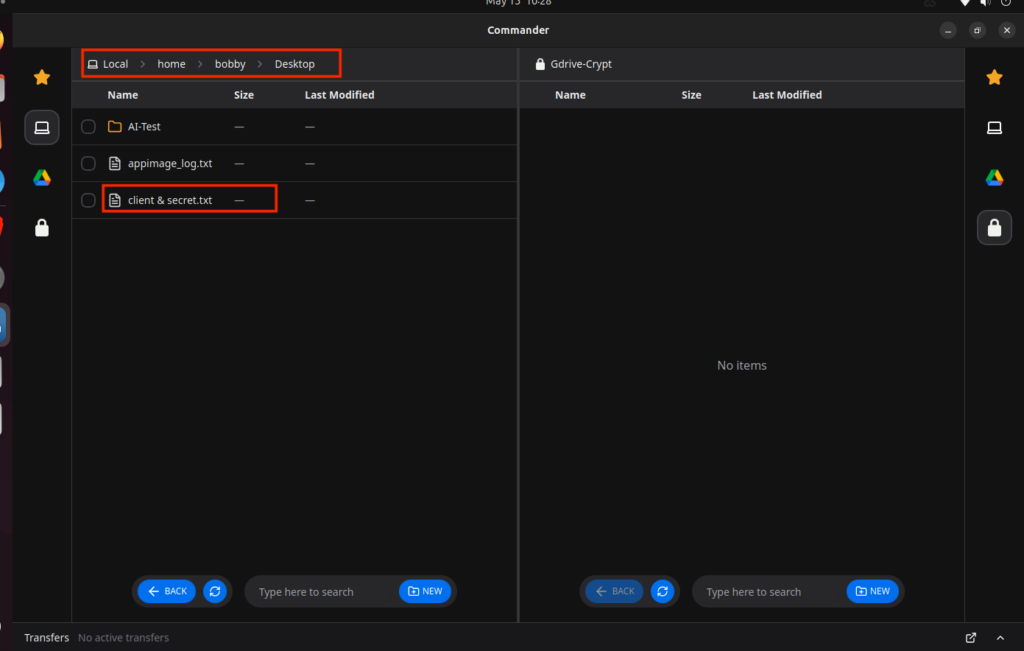
Task: Select Local laptop icon in left sidebar
Action: pyautogui.click(x=42, y=127)
